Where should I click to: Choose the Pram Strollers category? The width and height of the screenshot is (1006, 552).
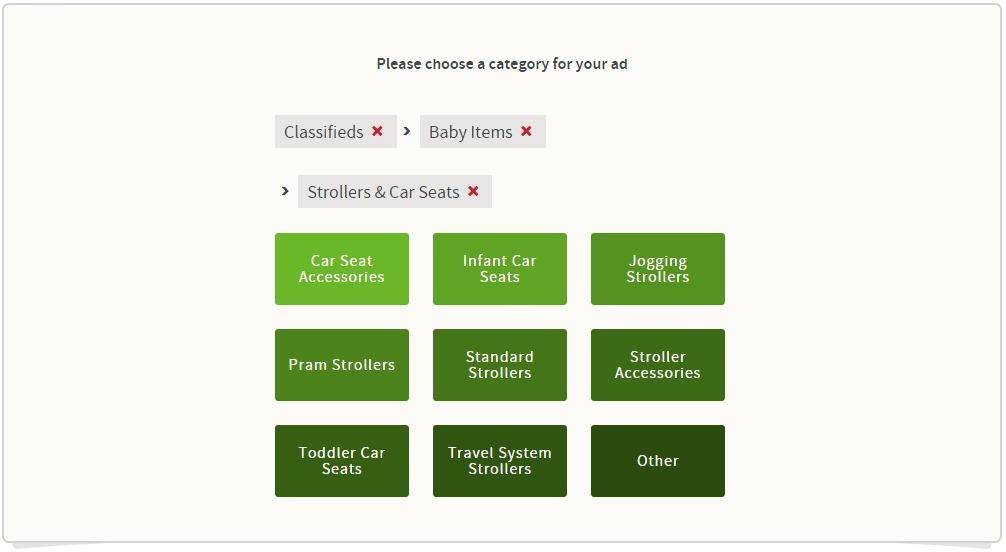tap(342, 365)
